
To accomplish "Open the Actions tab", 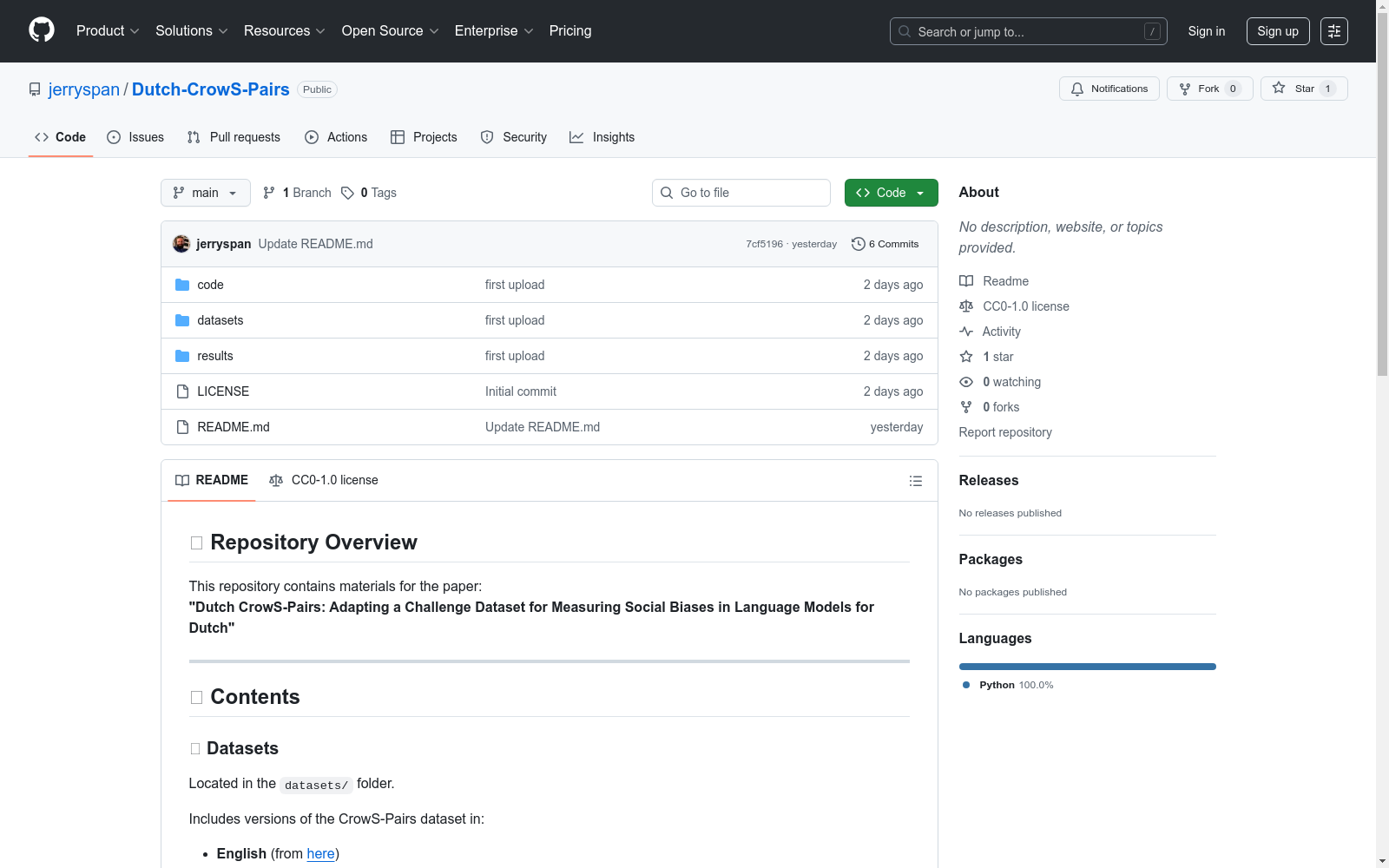I will 336,137.
